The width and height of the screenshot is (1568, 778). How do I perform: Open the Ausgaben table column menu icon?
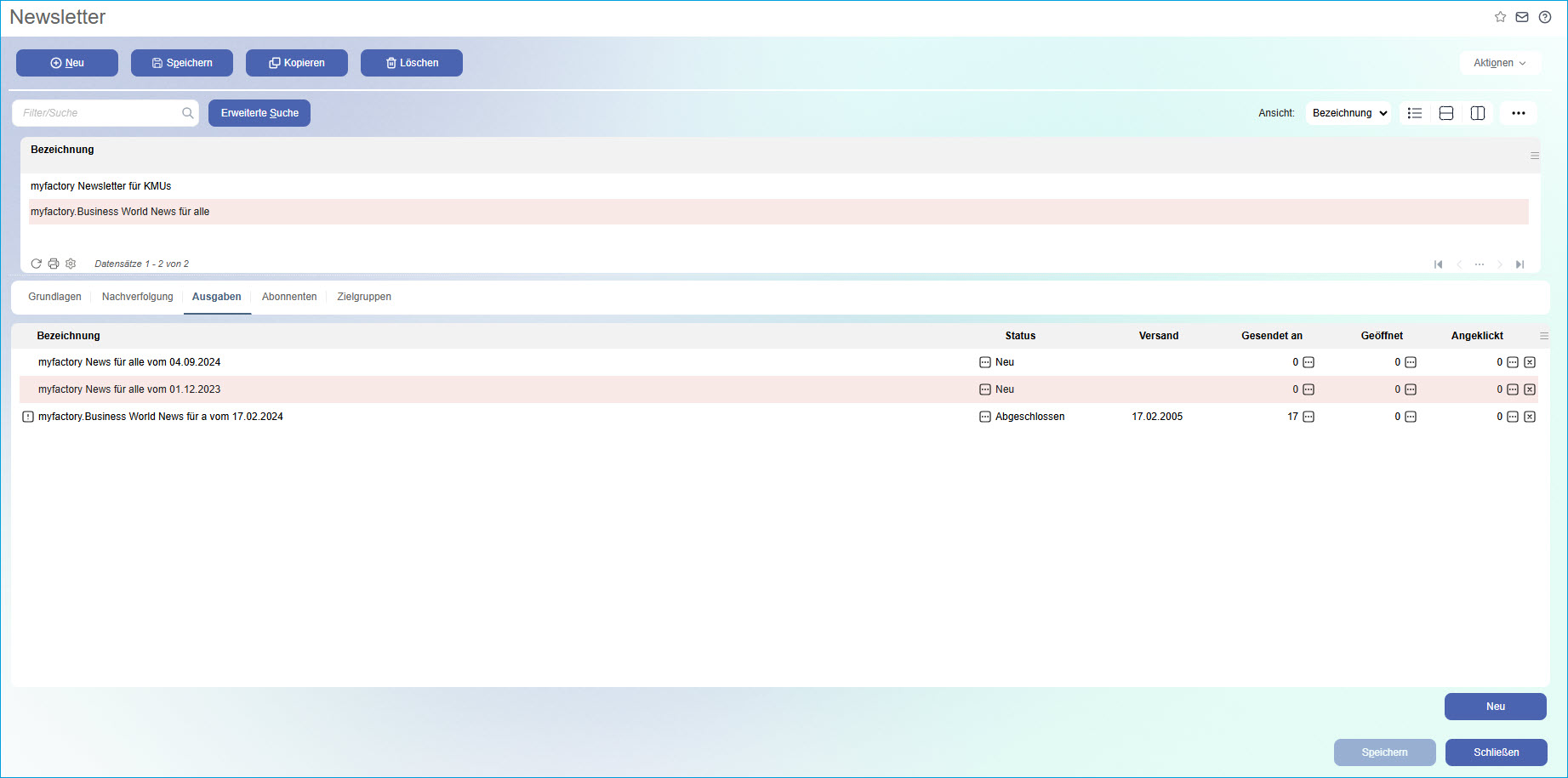point(1544,336)
